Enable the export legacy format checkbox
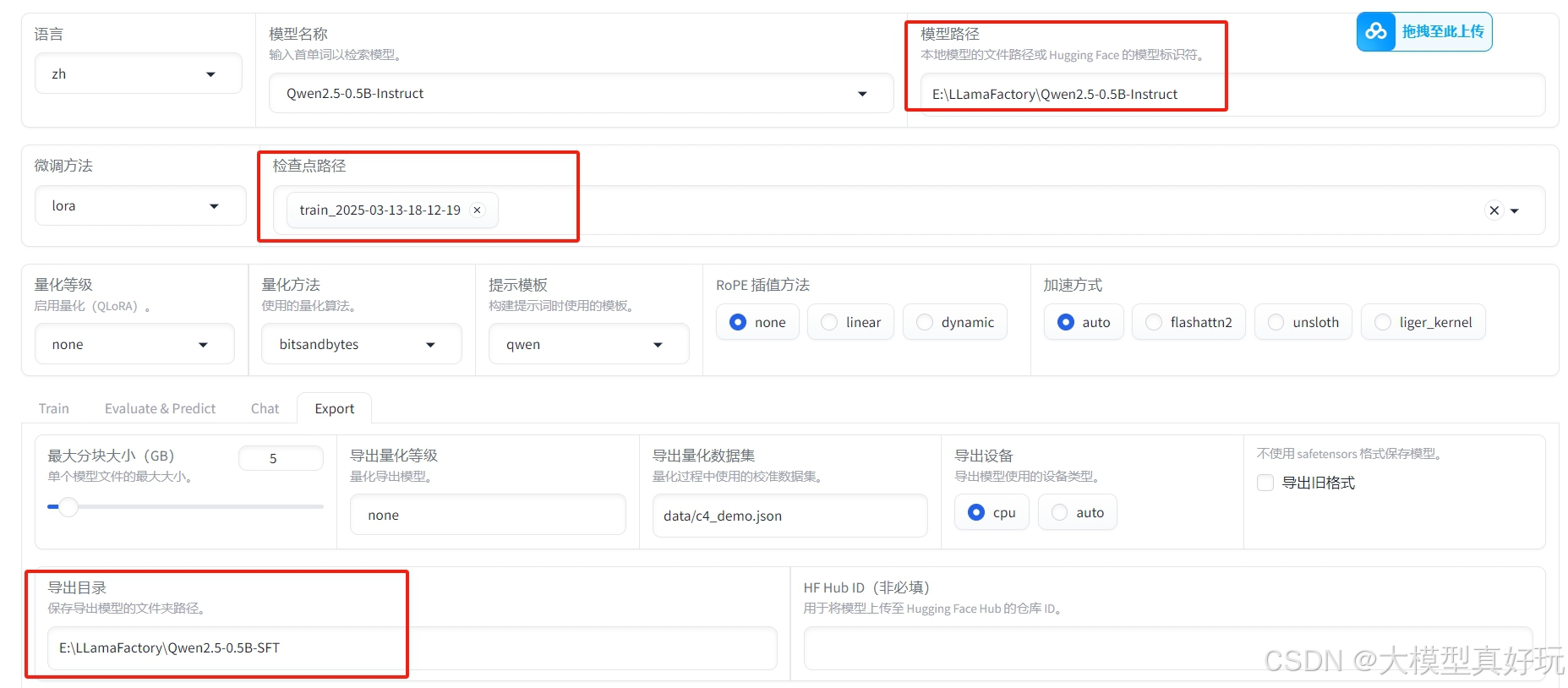Viewport: 1568px width, 688px height. tap(1265, 483)
